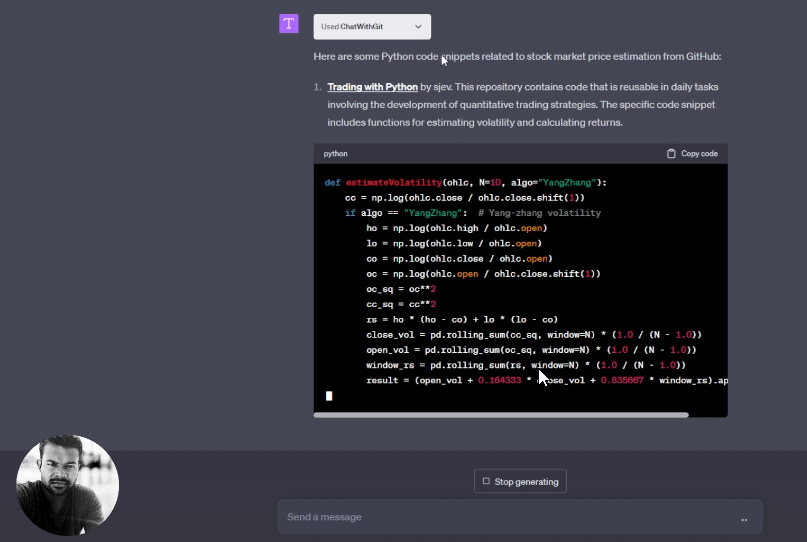The image size is (807, 542).
Task: Click the python language label
Action: (335, 154)
